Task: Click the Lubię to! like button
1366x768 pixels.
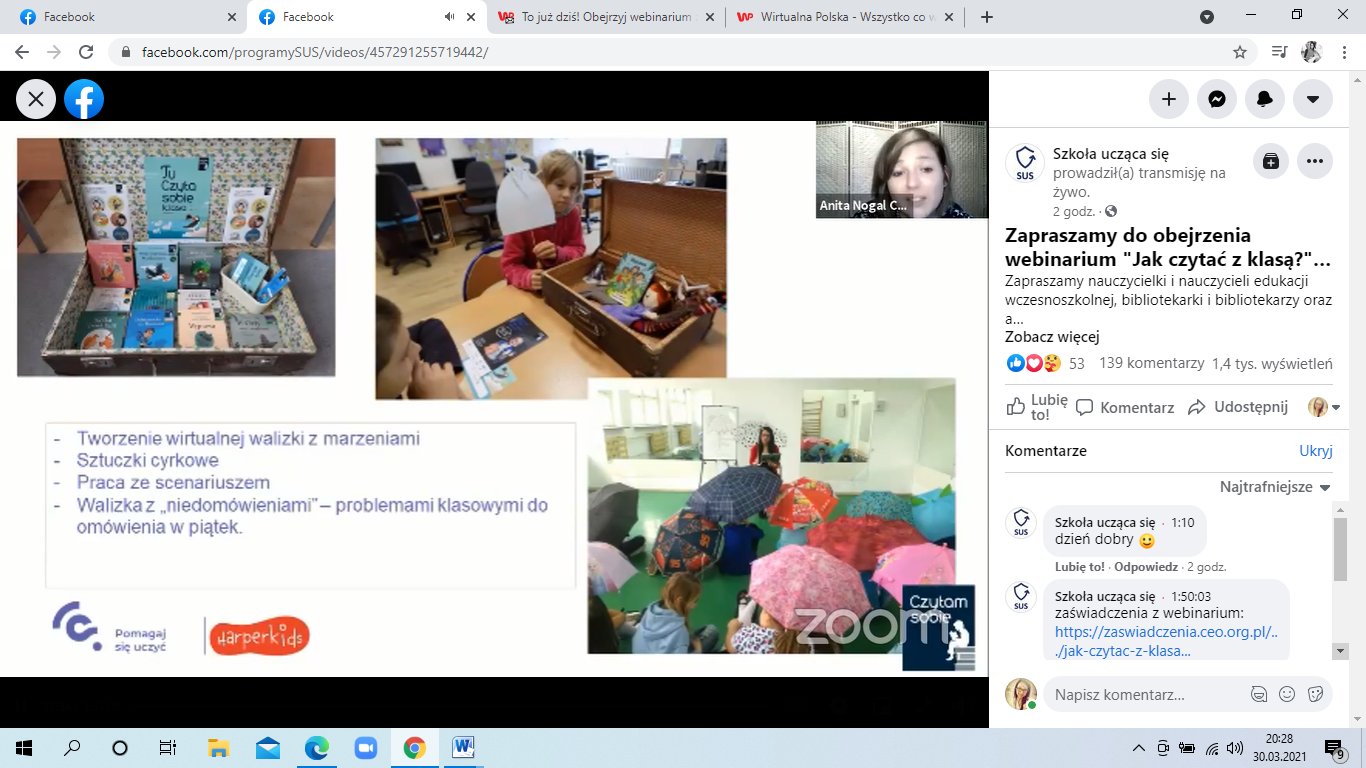Action: click(1036, 407)
